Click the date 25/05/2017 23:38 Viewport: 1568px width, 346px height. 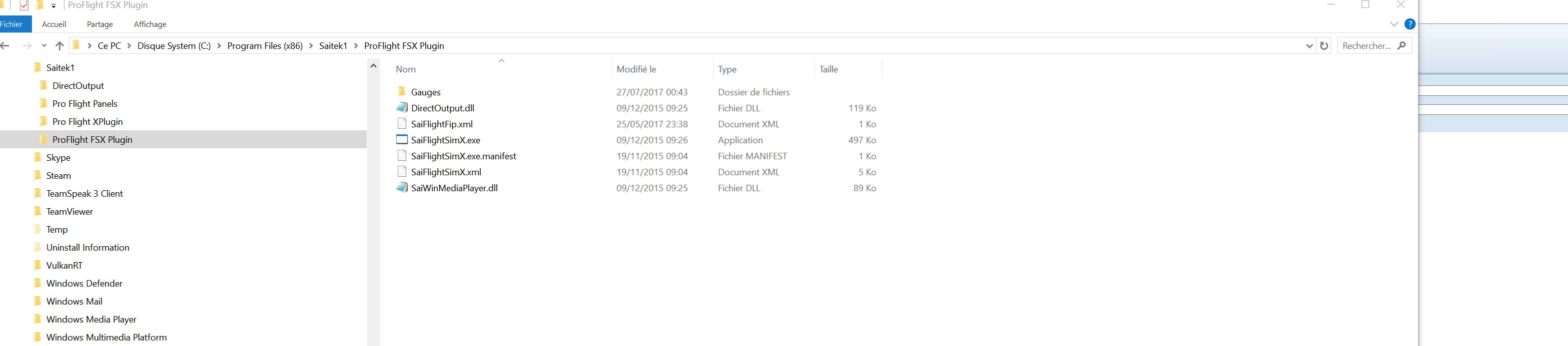(652, 124)
